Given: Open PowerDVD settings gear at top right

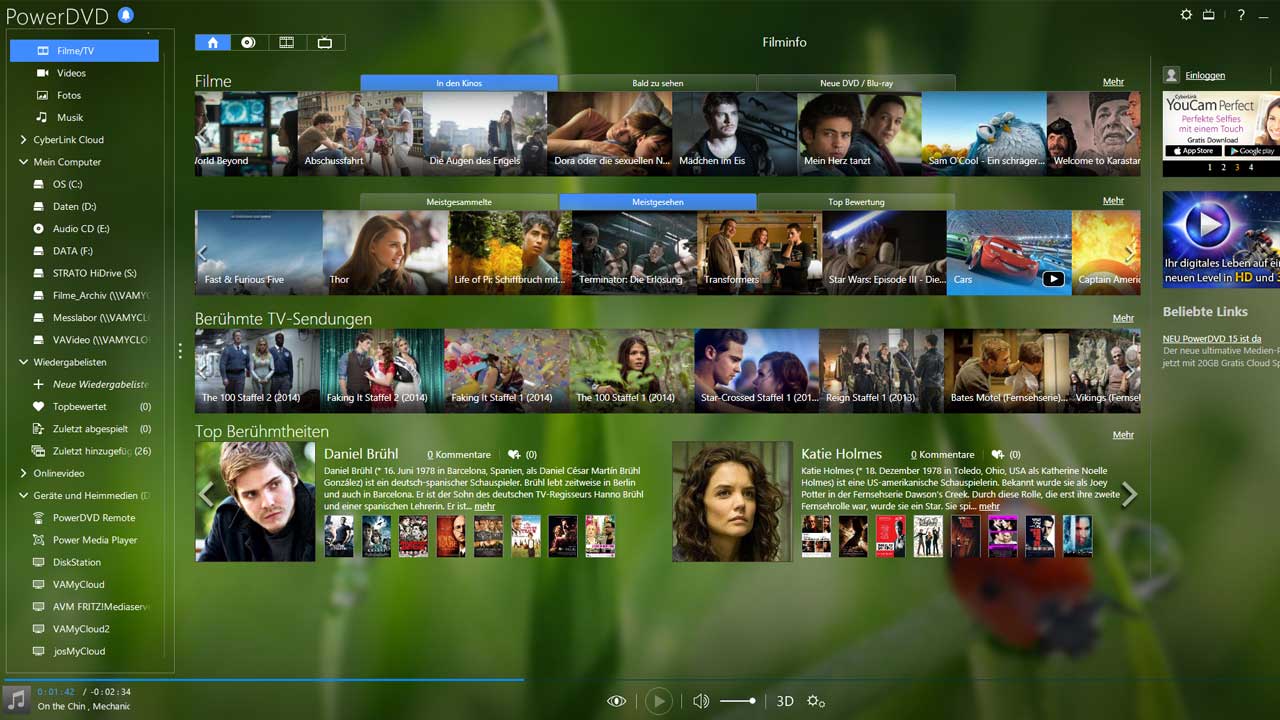Looking at the screenshot, I should tap(1186, 15).
